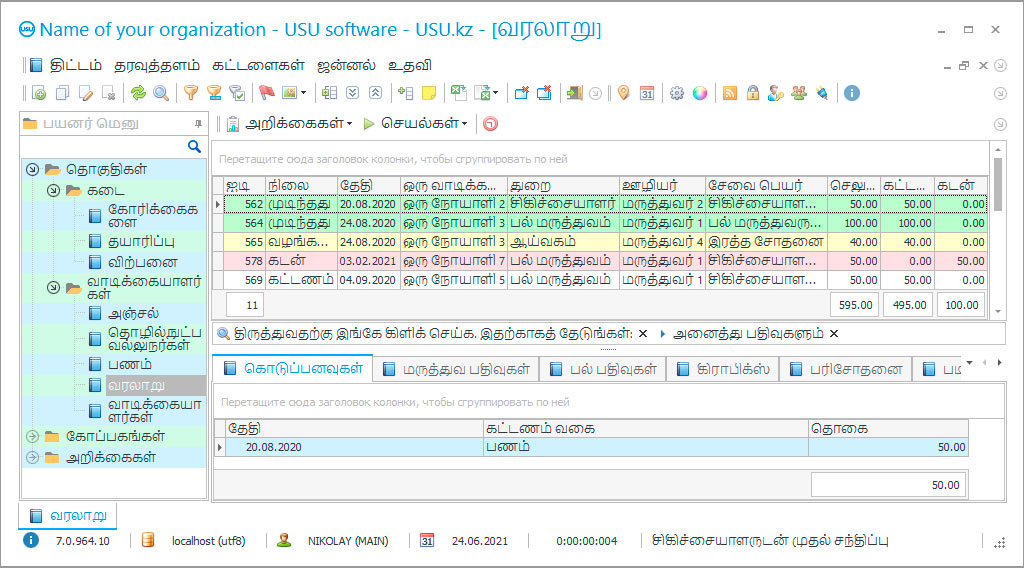
Task: Click the yellow sticky note icon
Action: tap(428, 93)
